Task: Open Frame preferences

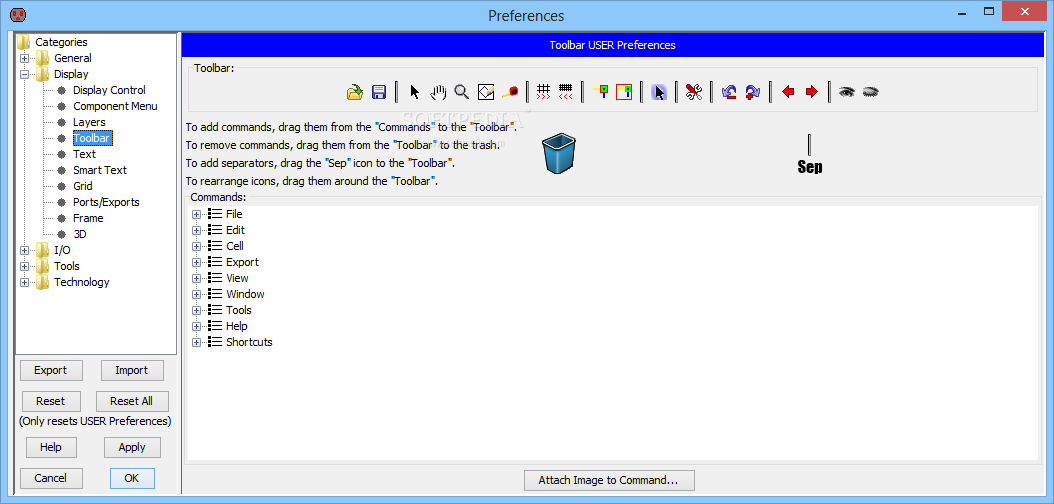Action: [88, 218]
